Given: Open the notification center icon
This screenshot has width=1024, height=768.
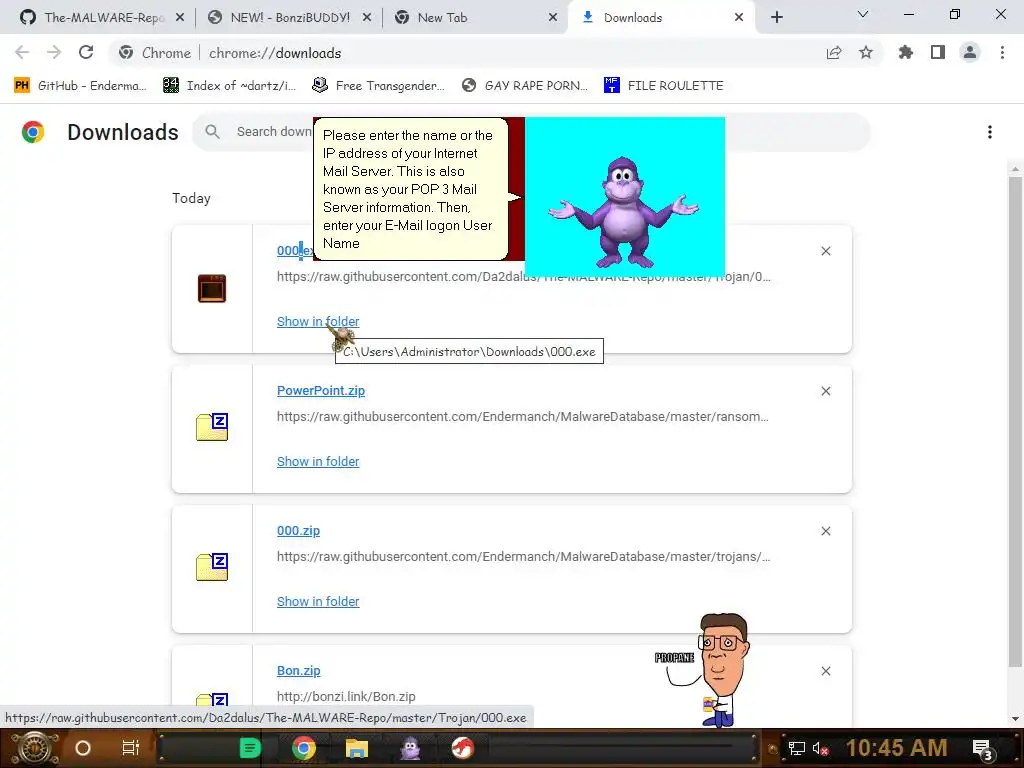Looking at the screenshot, I should (x=984, y=750).
